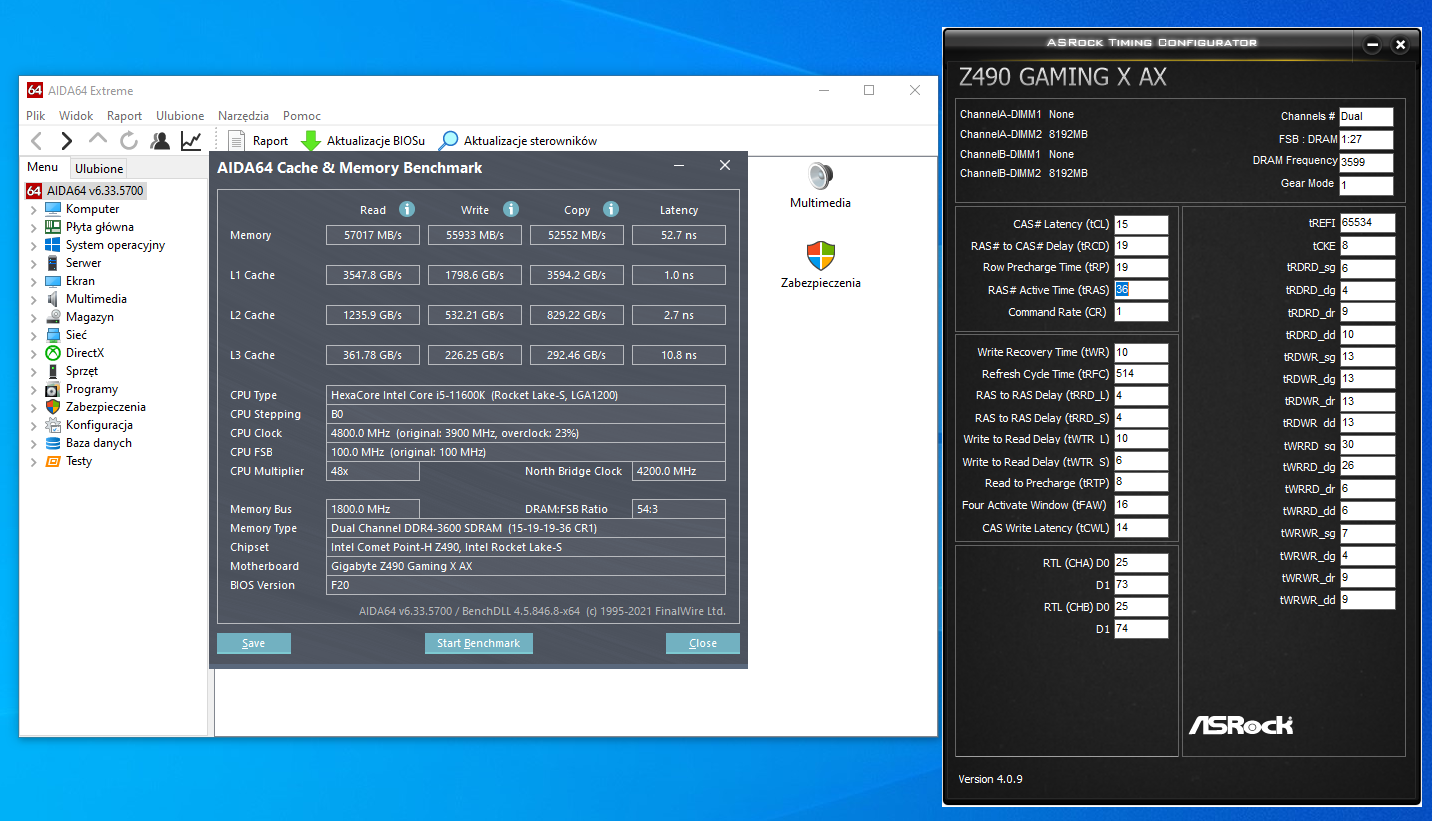Image resolution: width=1432 pixels, height=821 pixels.
Task: Switch to the Ulubione sidebar tab
Action: coord(99,168)
